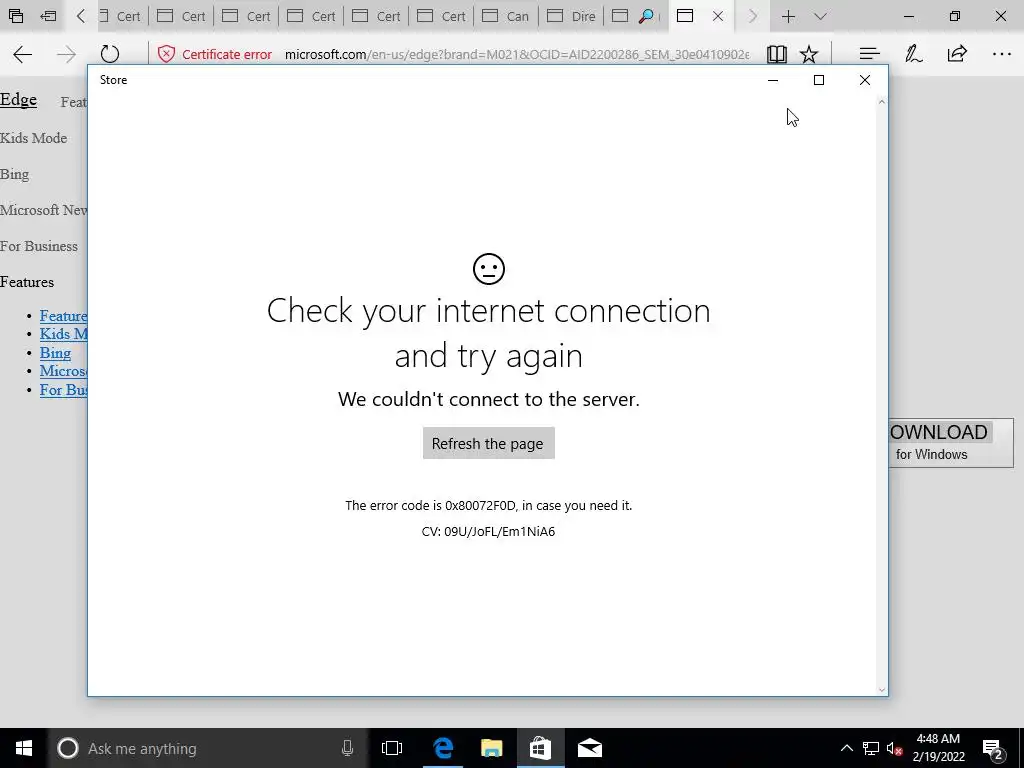Switch to the "Can" tab
This screenshot has width=1024, height=768.
pyautogui.click(x=507, y=16)
